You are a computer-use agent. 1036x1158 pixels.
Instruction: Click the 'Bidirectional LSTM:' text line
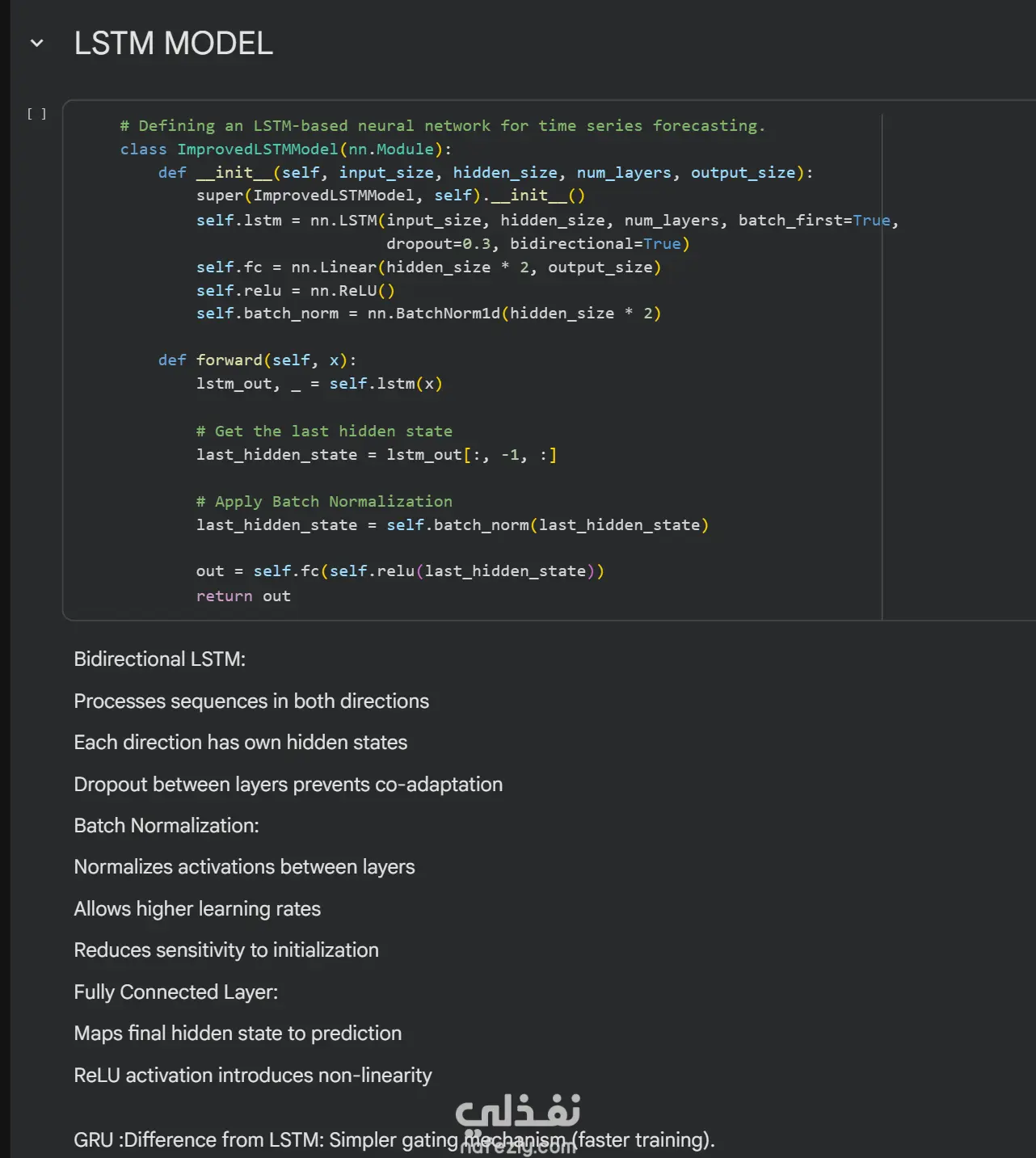pos(160,659)
